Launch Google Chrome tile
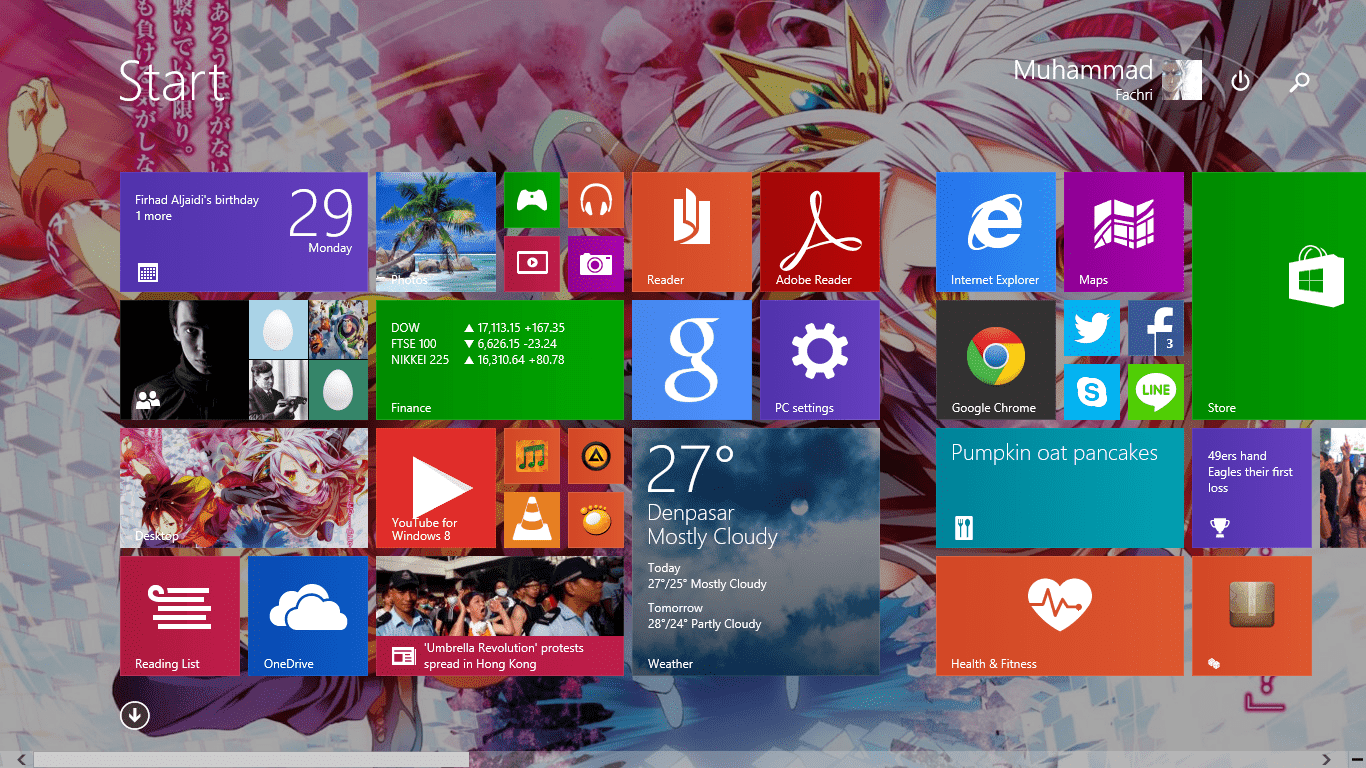Screen dimensions: 1366x768 tap(995, 360)
